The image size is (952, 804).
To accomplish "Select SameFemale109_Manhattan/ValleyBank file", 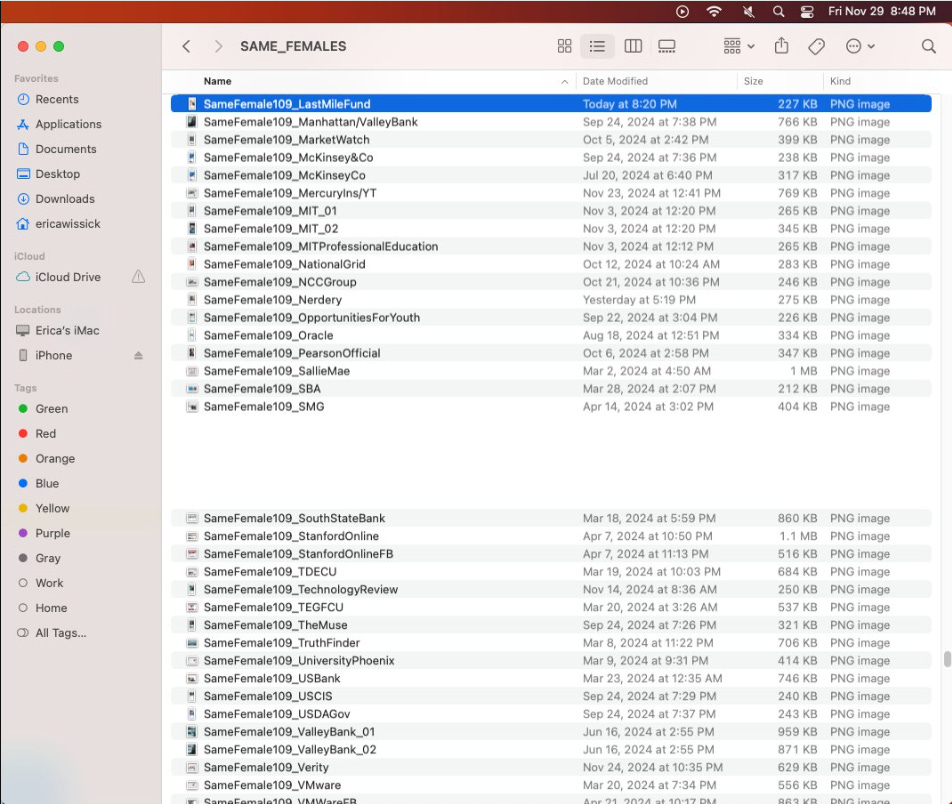I will tap(551, 122).
